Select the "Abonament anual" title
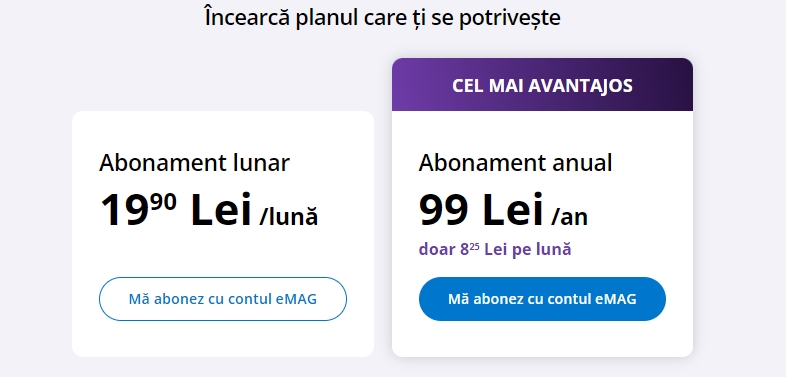Image resolution: width=786 pixels, height=377 pixels. click(x=515, y=163)
